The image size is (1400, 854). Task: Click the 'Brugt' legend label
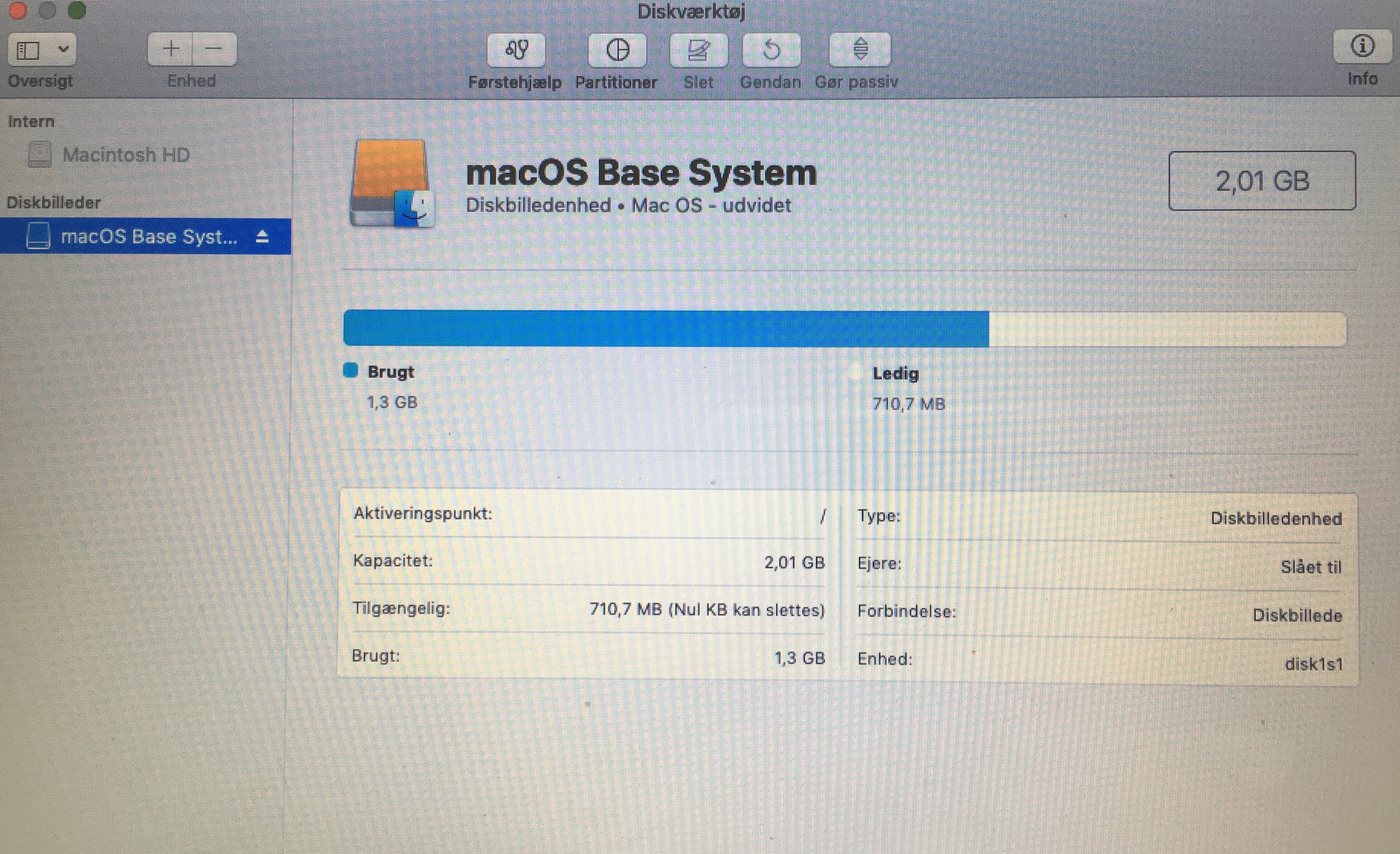(391, 372)
